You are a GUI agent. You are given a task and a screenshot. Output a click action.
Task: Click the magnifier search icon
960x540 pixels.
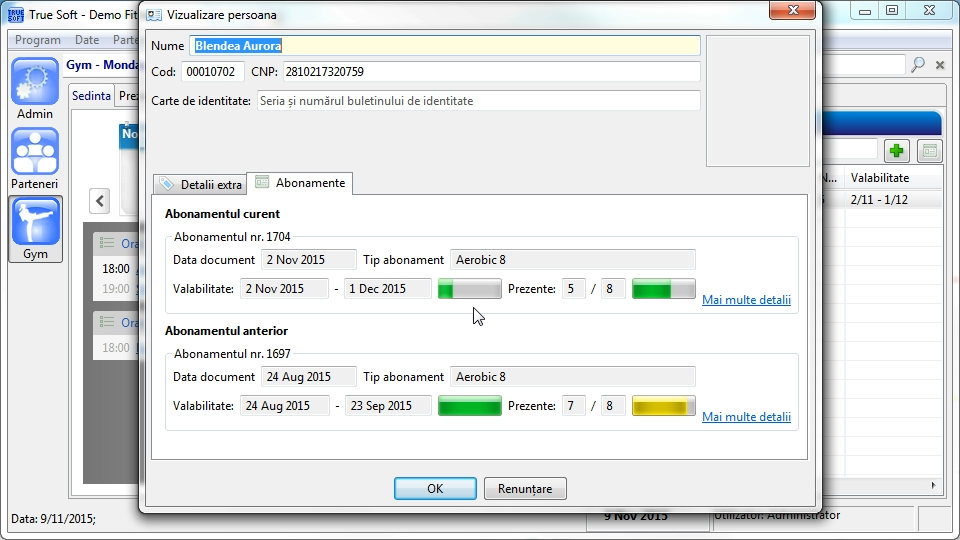click(x=917, y=65)
